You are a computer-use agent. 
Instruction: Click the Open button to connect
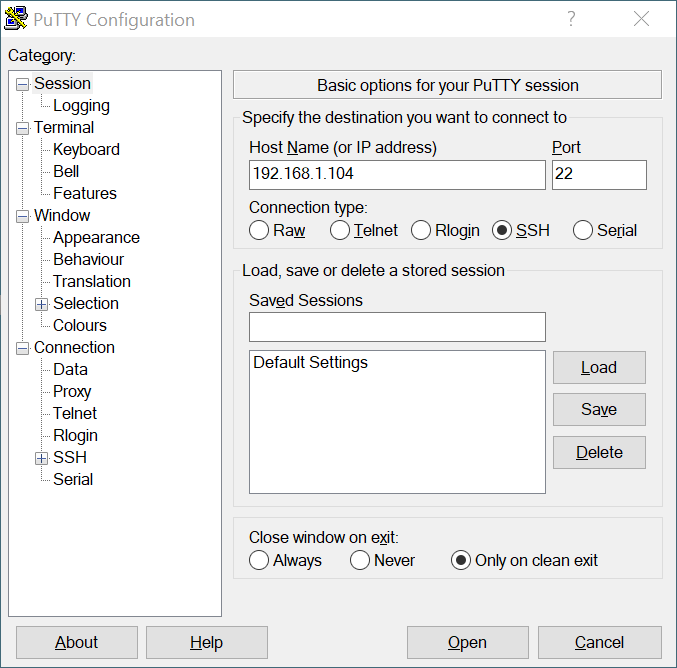pyautogui.click(x=468, y=643)
